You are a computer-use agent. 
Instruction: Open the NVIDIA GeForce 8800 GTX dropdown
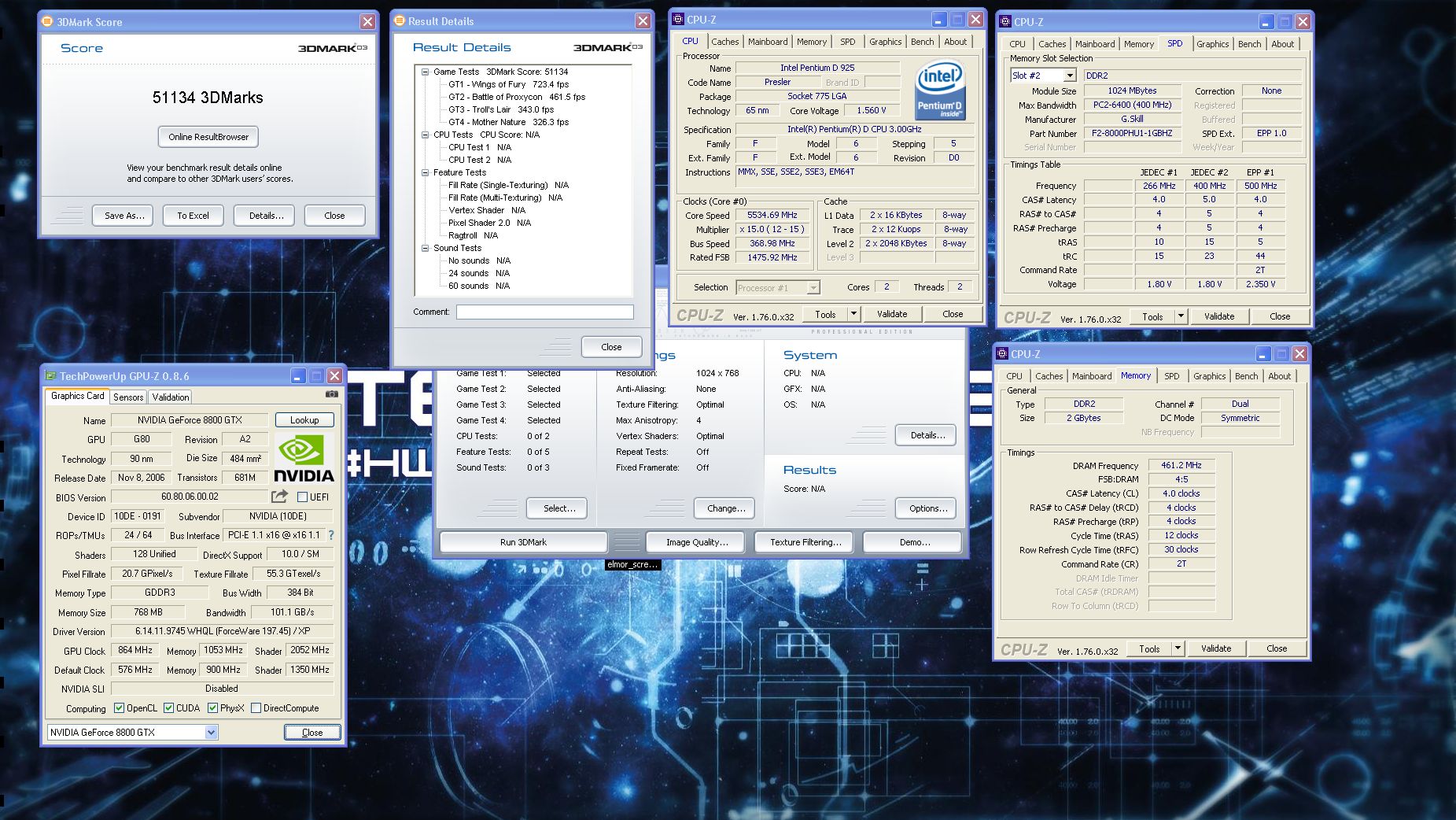pos(211,733)
